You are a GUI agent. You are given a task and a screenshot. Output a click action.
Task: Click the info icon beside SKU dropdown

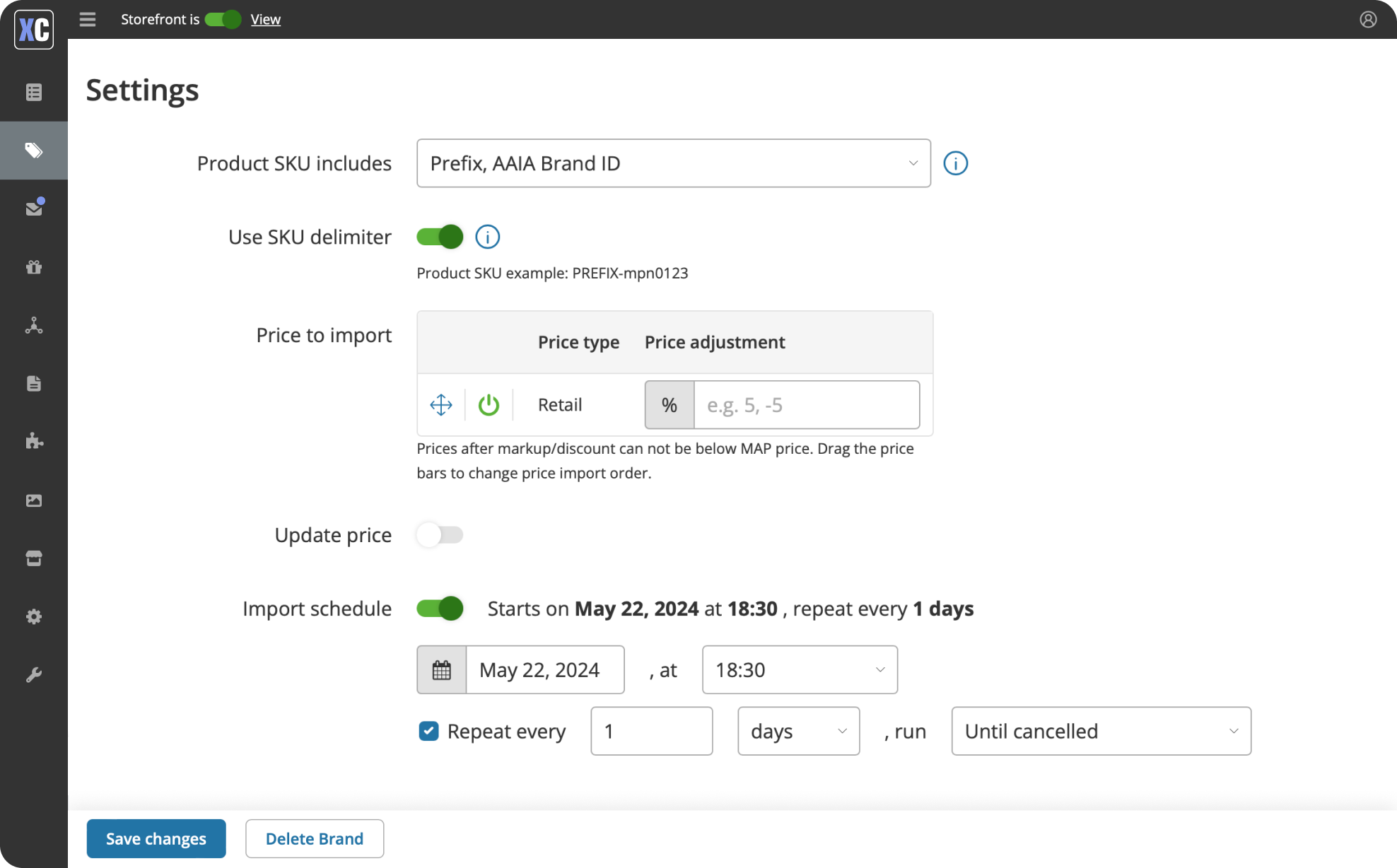point(955,163)
